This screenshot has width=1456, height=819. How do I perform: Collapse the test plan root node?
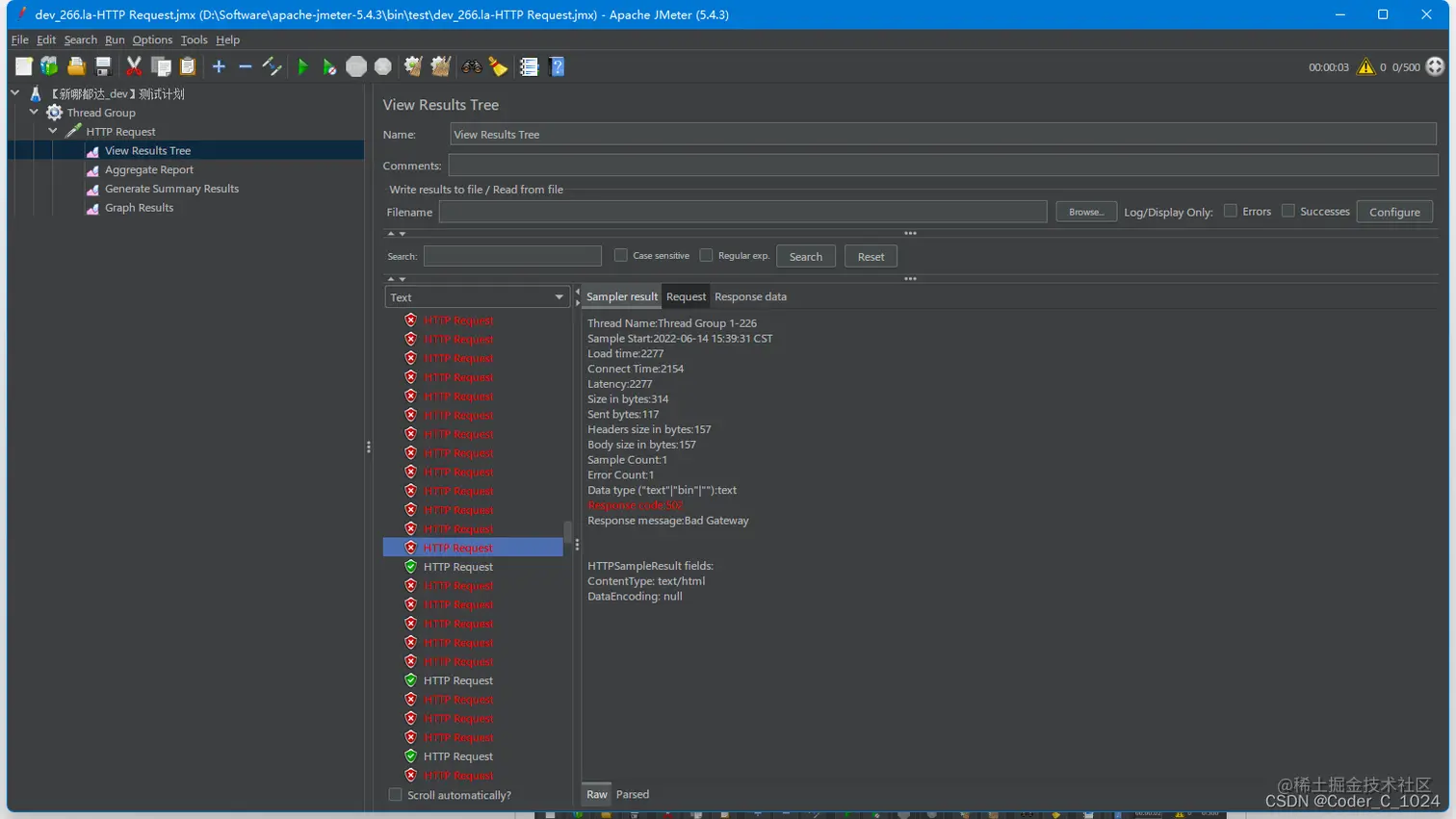pyautogui.click(x=15, y=93)
